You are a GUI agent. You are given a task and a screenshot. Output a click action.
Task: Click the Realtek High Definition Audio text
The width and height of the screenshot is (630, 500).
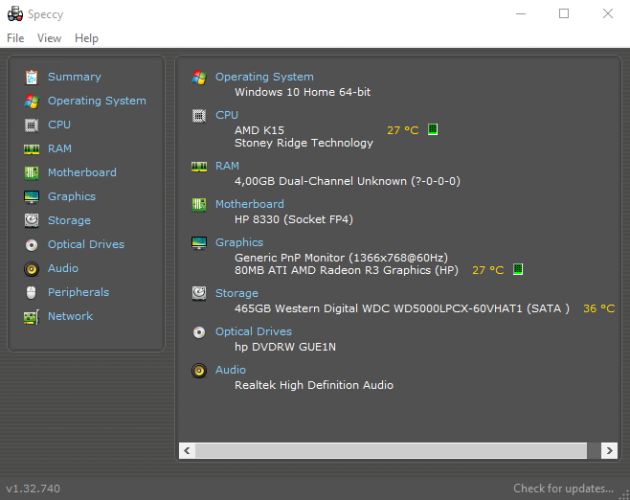(x=314, y=385)
